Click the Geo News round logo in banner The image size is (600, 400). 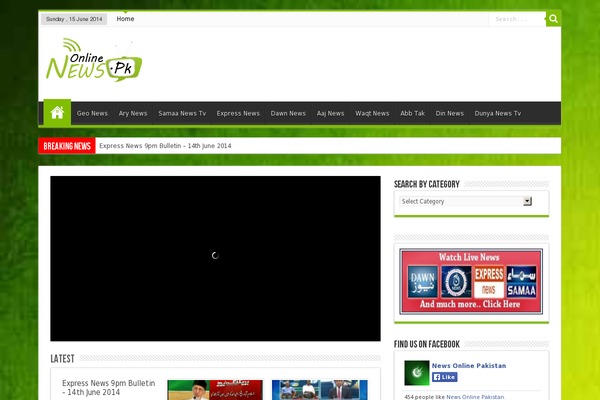coord(456,282)
